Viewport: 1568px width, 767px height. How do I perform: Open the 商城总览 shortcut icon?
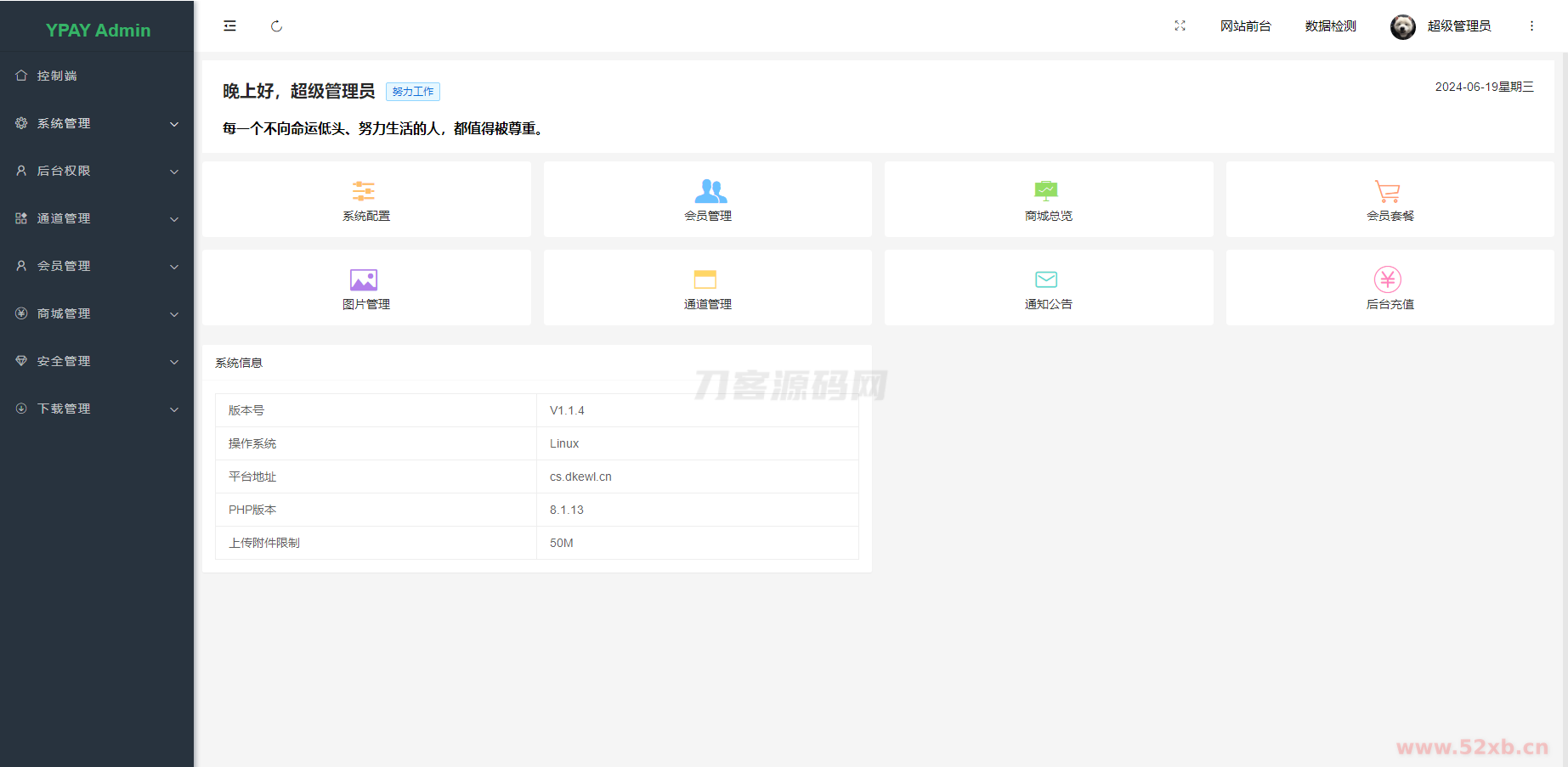[1046, 191]
